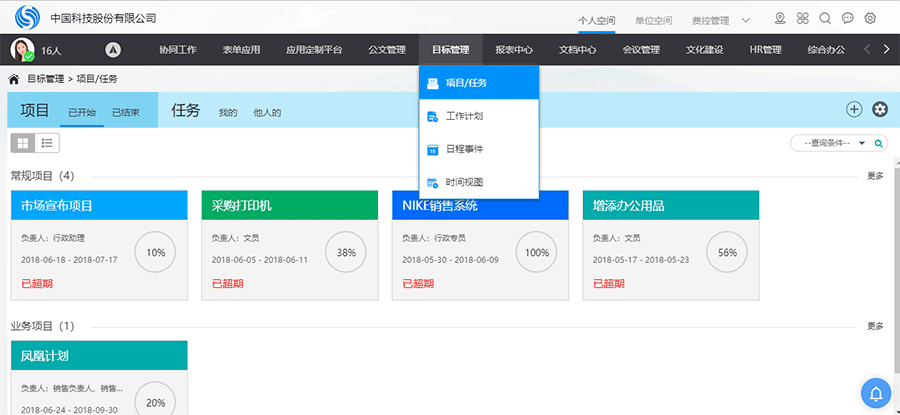Expand the chevron next to 费控管理
Screen dimensions: 900x415
point(746,20)
